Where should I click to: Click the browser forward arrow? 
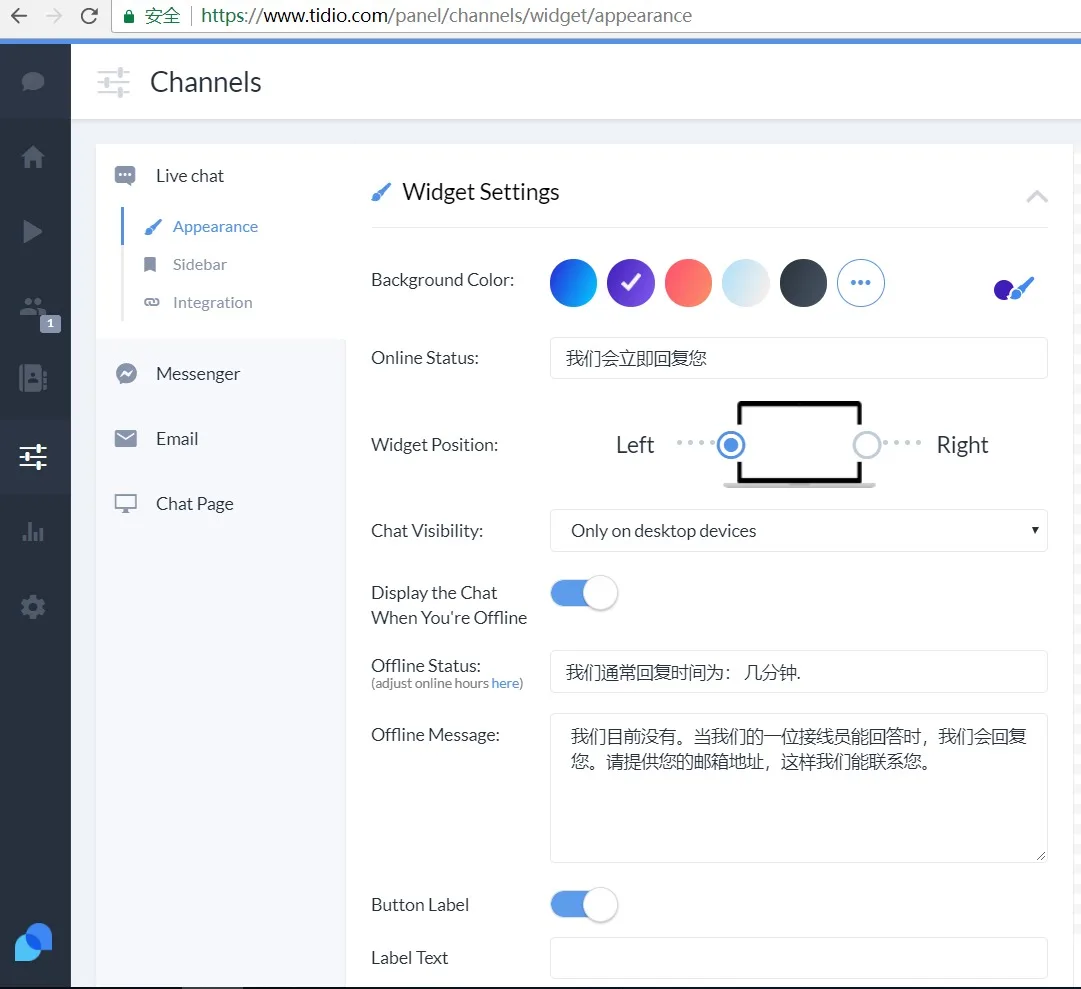point(54,15)
